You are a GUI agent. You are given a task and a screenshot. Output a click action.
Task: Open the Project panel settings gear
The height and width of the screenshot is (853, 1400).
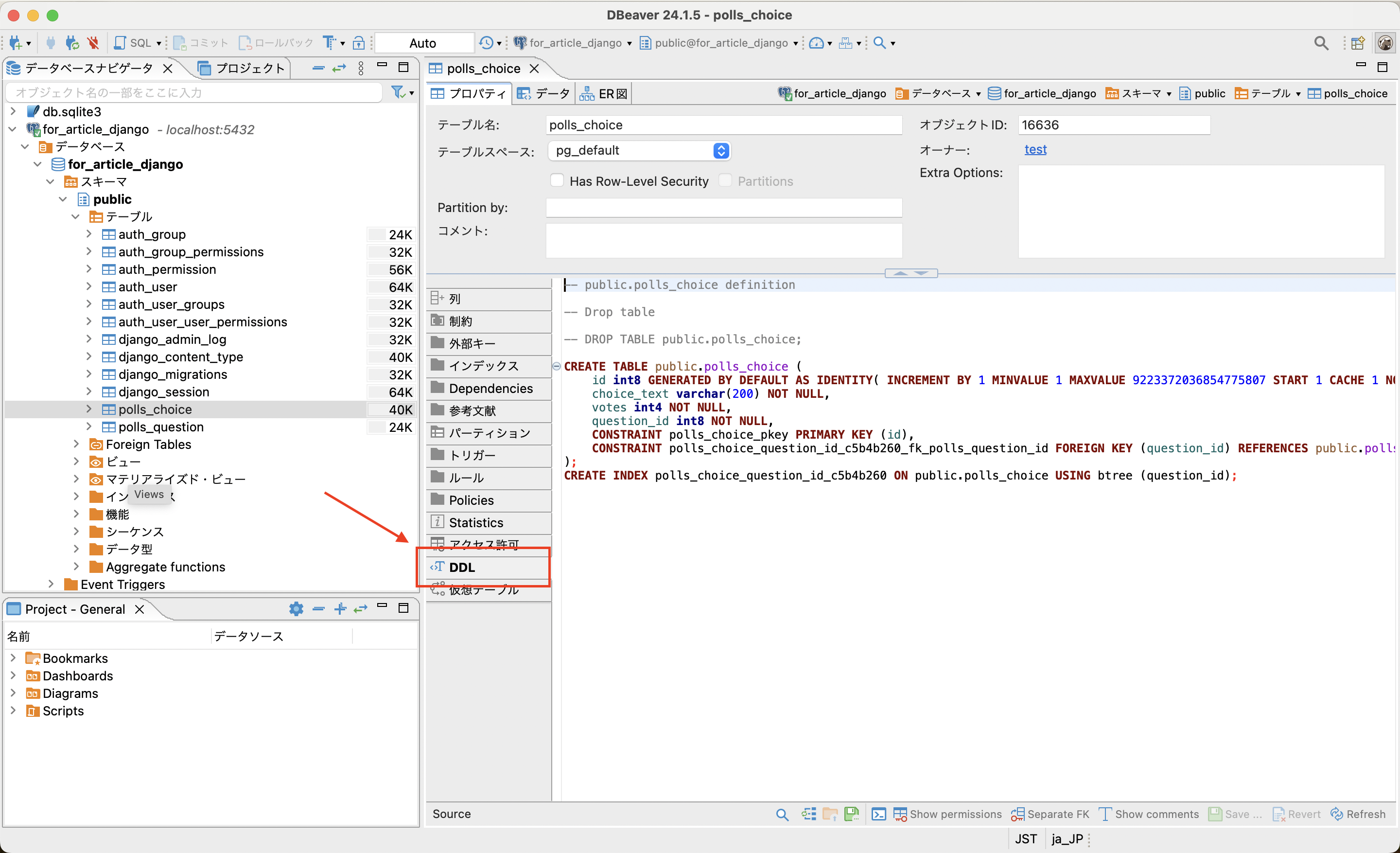click(296, 609)
